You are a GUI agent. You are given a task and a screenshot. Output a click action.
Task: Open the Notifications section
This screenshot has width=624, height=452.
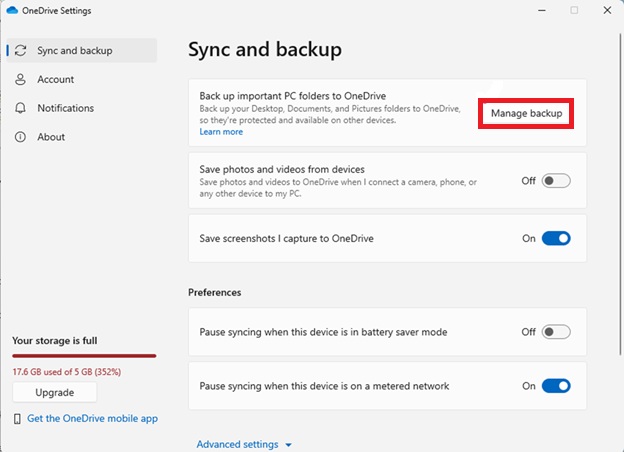click(82, 108)
